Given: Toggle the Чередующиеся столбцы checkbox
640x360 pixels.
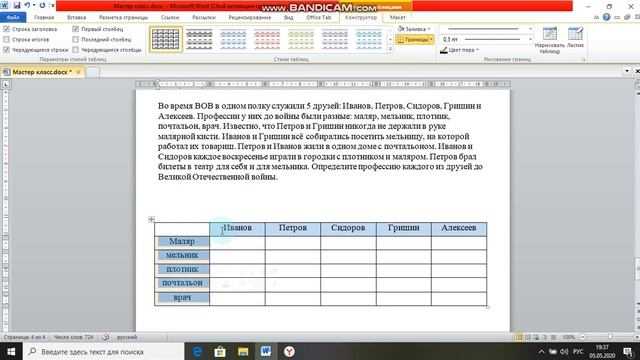Looking at the screenshot, I should [76, 49].
